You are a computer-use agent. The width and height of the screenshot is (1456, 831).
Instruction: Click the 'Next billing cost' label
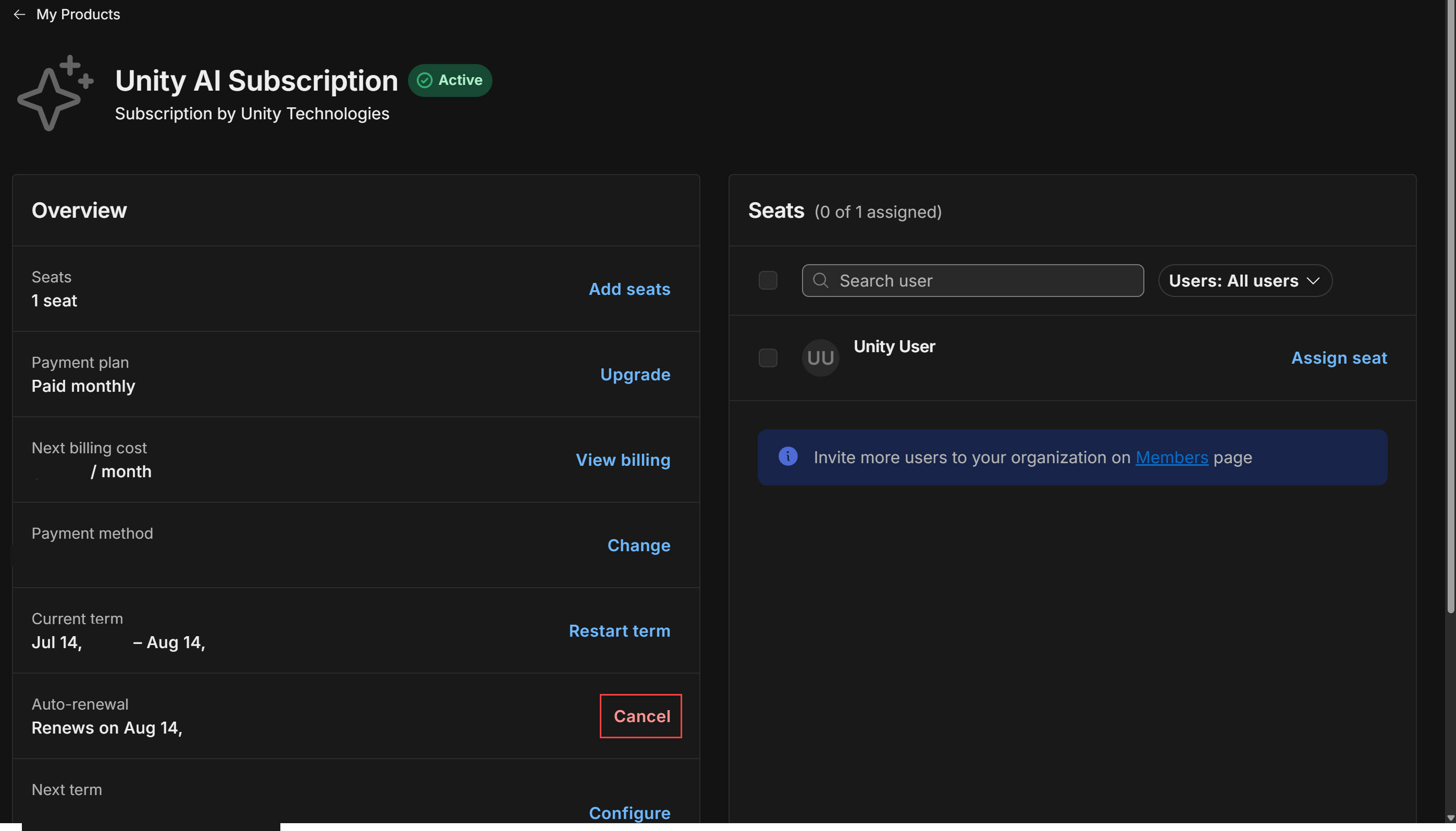point(89,448)
